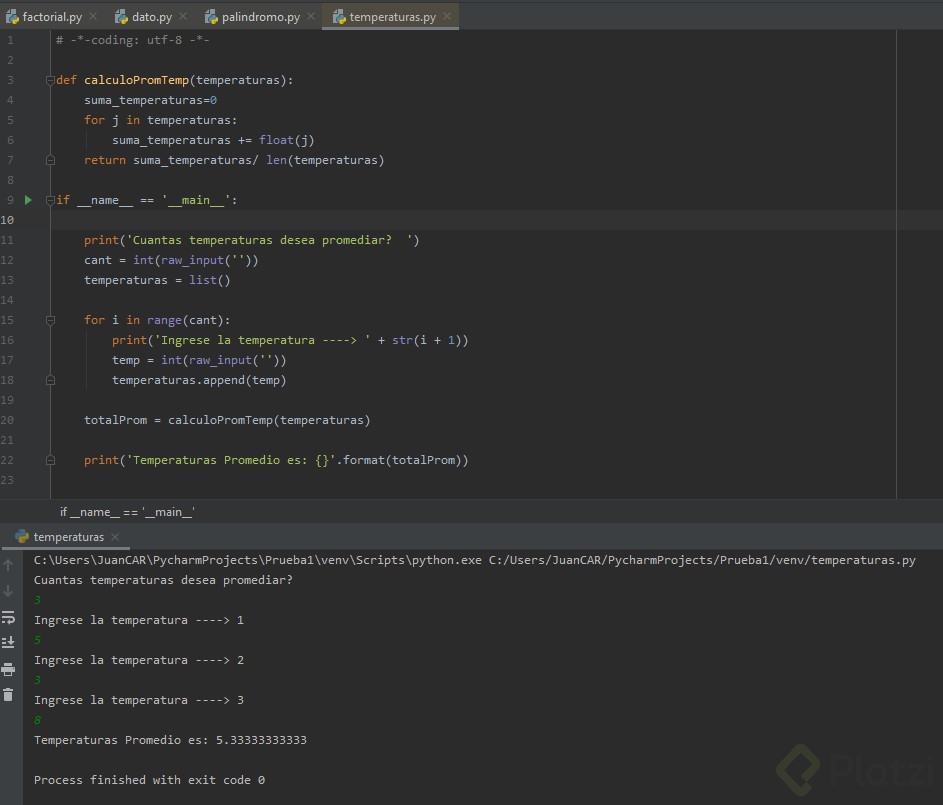Click fold end marker at return line
Image resolution: width=943 pixels, height=805 pixels.
[50, 160]
